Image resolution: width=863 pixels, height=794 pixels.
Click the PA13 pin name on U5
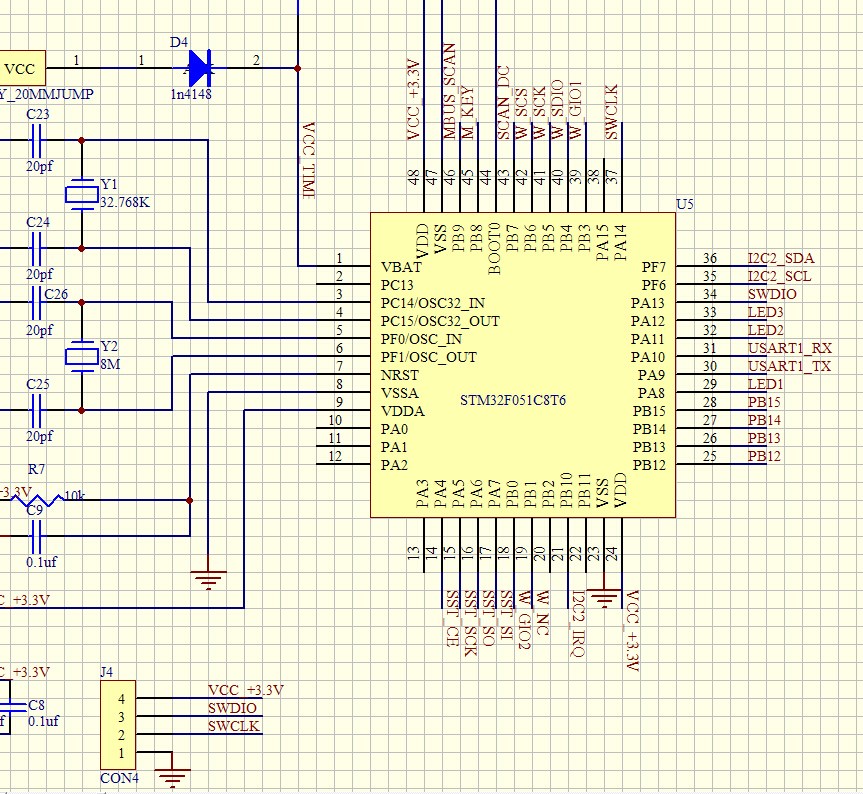(648, 303)
